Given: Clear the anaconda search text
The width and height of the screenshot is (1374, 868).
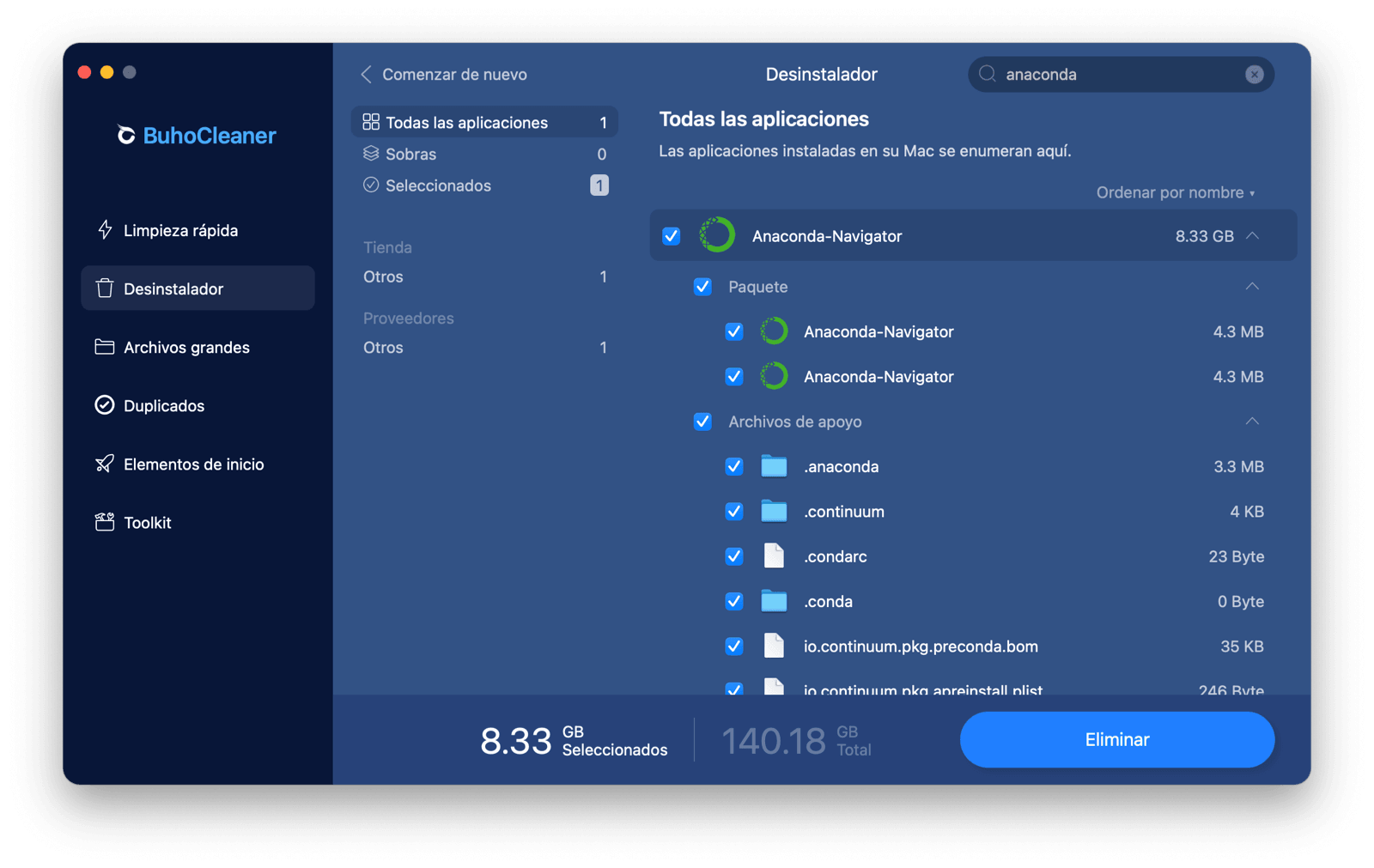Looking at the screenshot, I should 1255,75.
